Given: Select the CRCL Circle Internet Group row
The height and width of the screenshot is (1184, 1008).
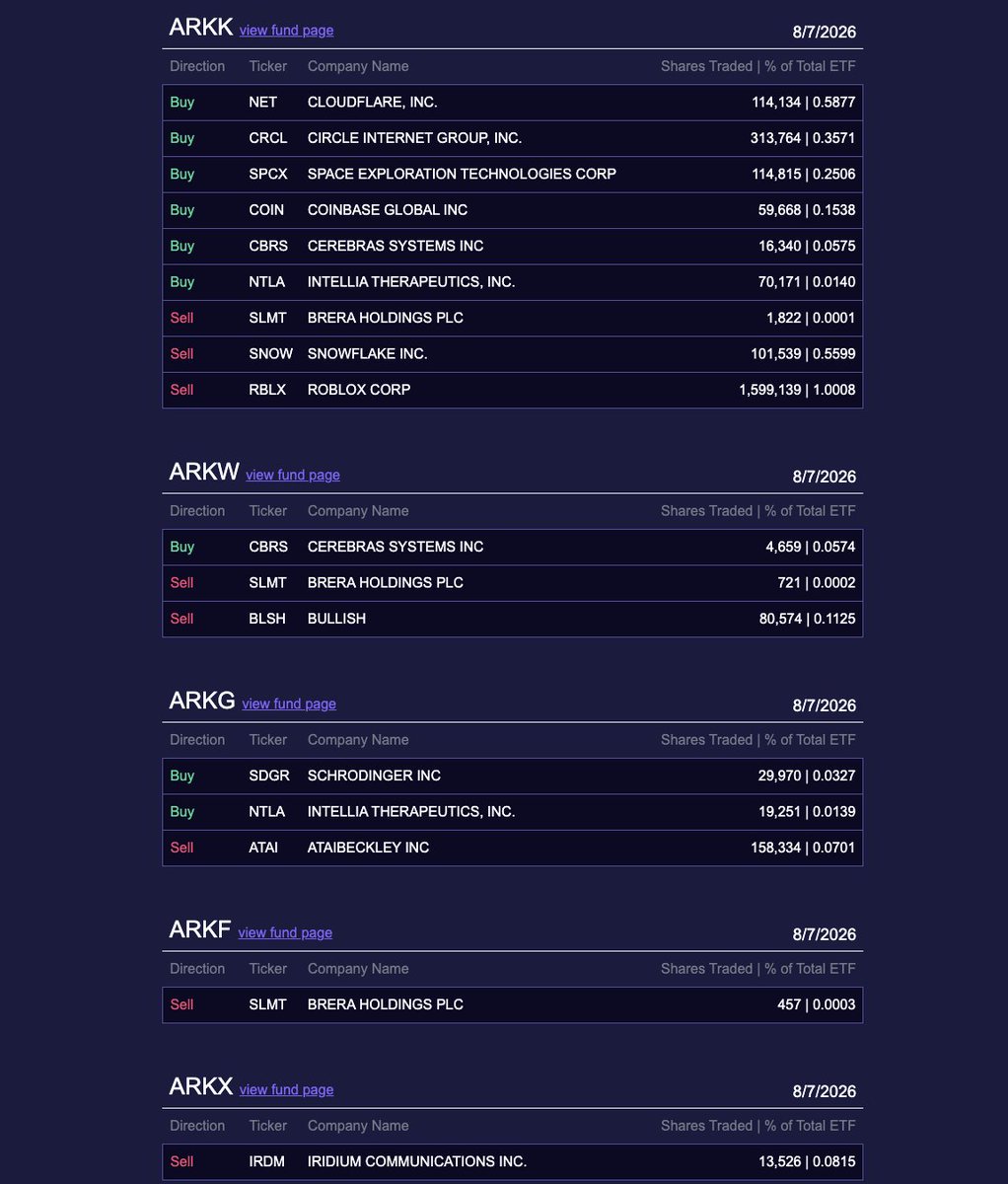Looking at the screenshot, I should pos(513,138).
